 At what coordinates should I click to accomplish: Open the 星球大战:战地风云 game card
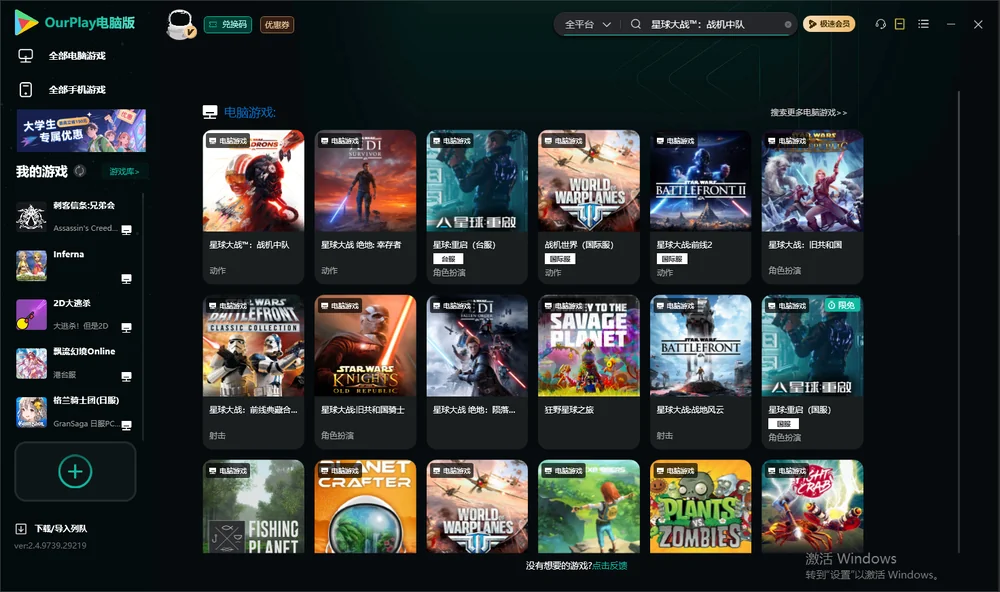pos(701,372)
